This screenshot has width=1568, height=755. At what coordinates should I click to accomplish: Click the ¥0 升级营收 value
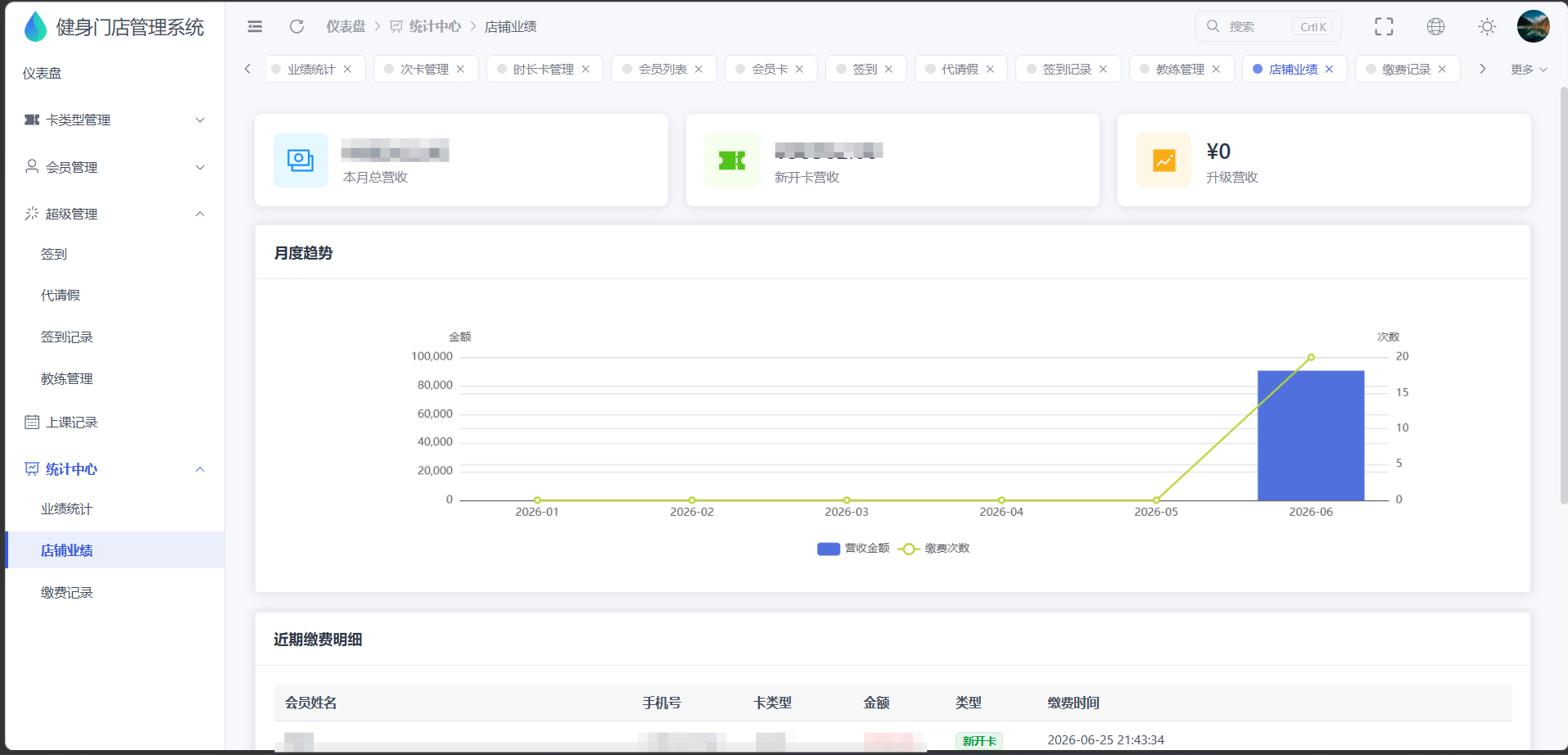(1218, 151)
